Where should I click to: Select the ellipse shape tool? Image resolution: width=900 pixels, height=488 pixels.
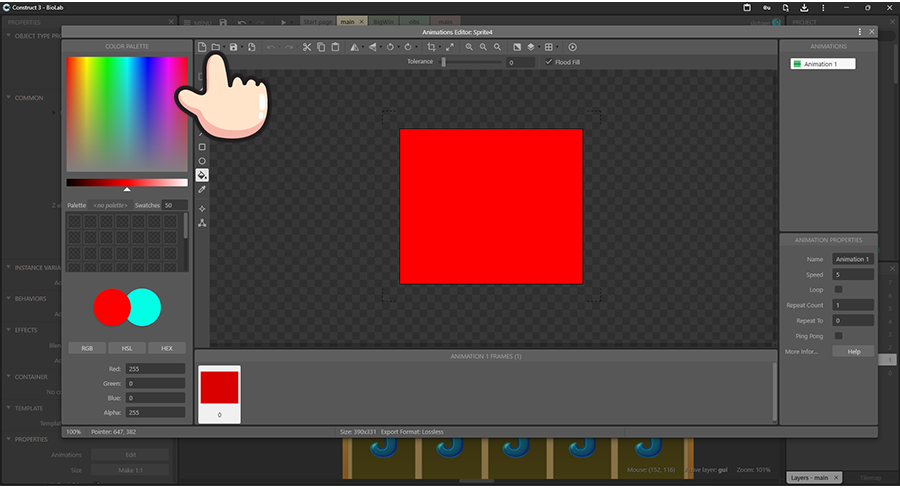[x=202, y=161]
